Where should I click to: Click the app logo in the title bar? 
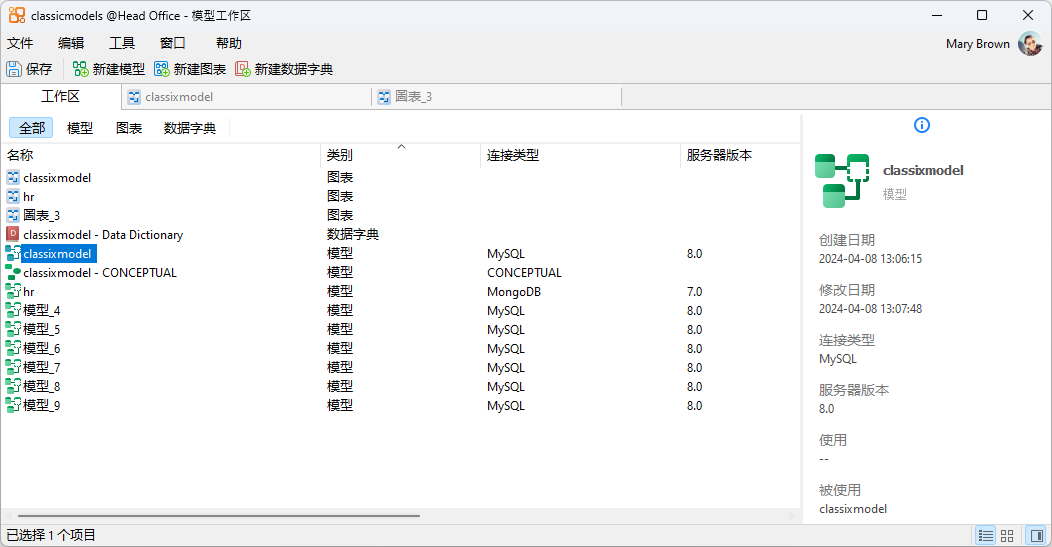tap(16, 15)
